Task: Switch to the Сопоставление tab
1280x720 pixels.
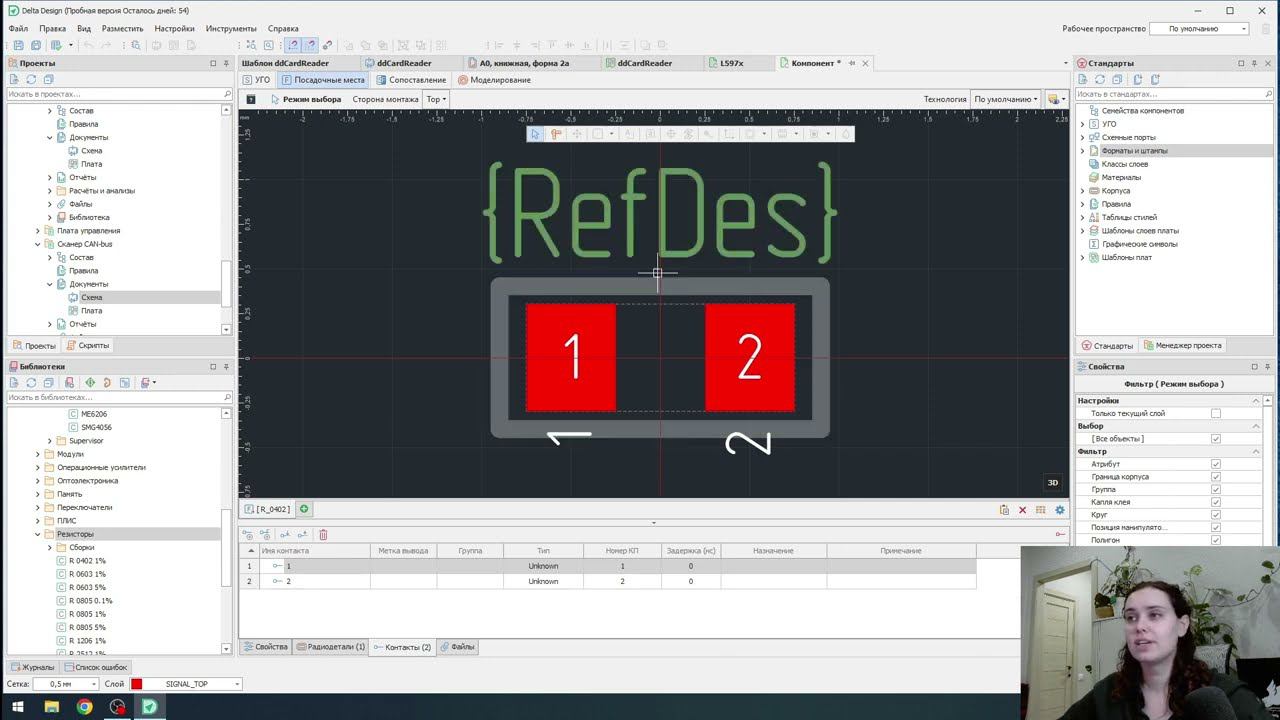Action: point(411,80)
